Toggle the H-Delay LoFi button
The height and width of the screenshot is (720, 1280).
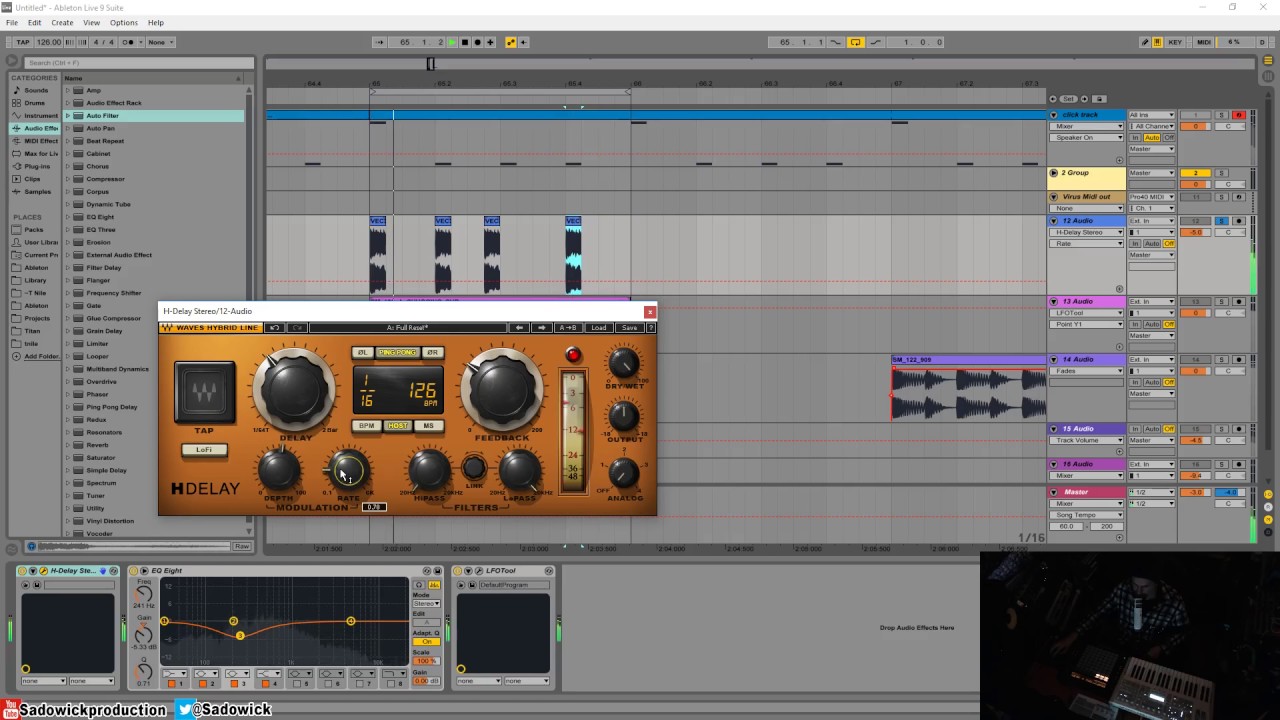click(204, 450)
